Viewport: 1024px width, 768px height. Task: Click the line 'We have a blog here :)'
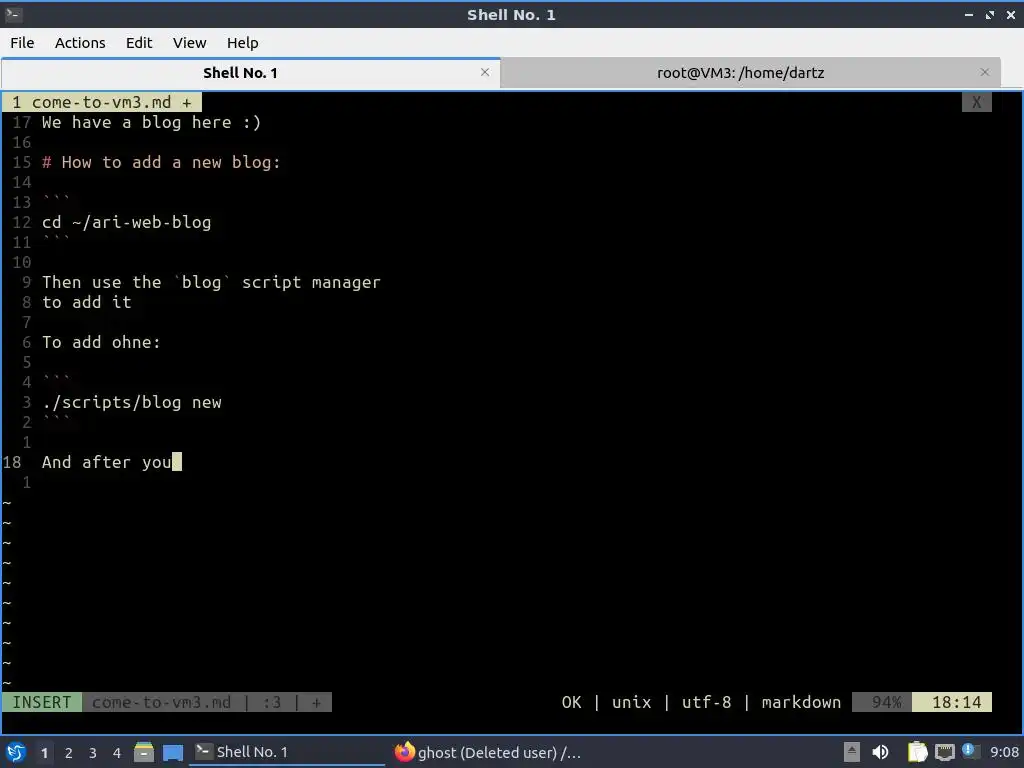(152, 122)
